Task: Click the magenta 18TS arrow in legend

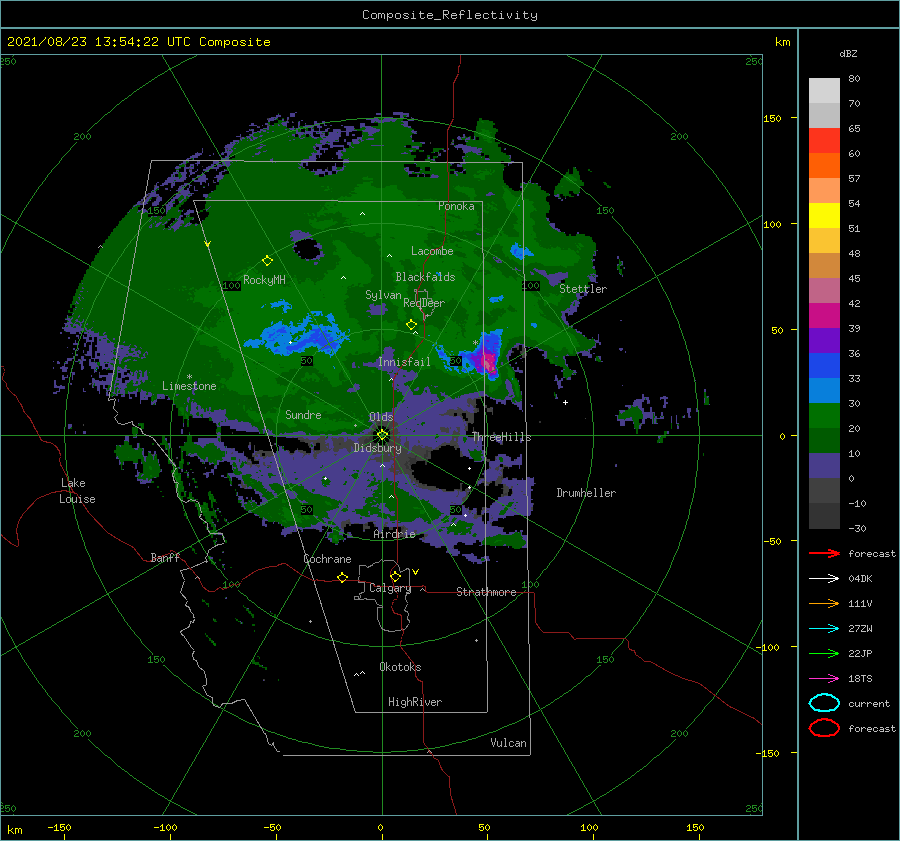Action: [824, 678]
